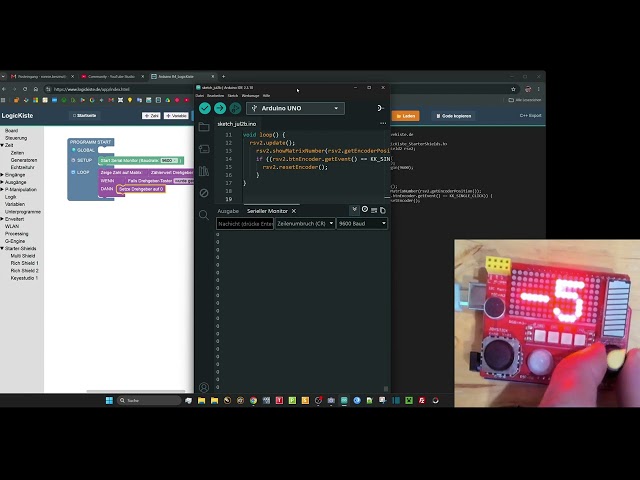Image resolution: width=640 pixels, height=480 pixels.
Task: Open the Windows Start button in taskbar
Action: click(x=109, y=400)
